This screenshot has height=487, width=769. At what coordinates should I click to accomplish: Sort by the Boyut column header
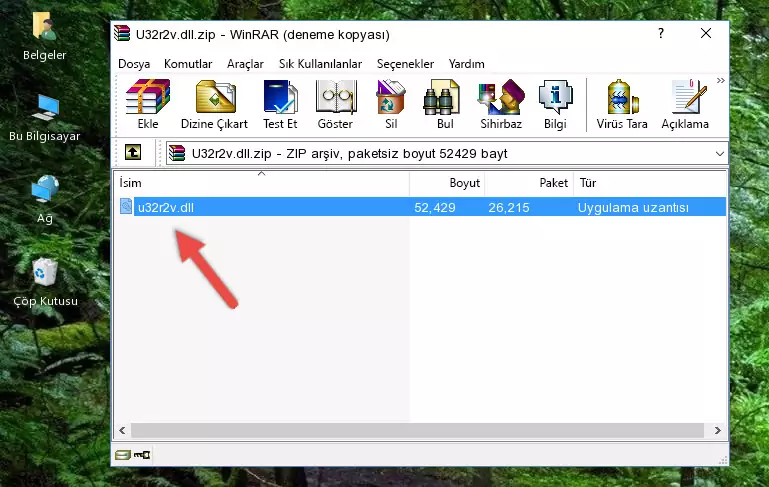pyautogui.click(x=447, y=183)
